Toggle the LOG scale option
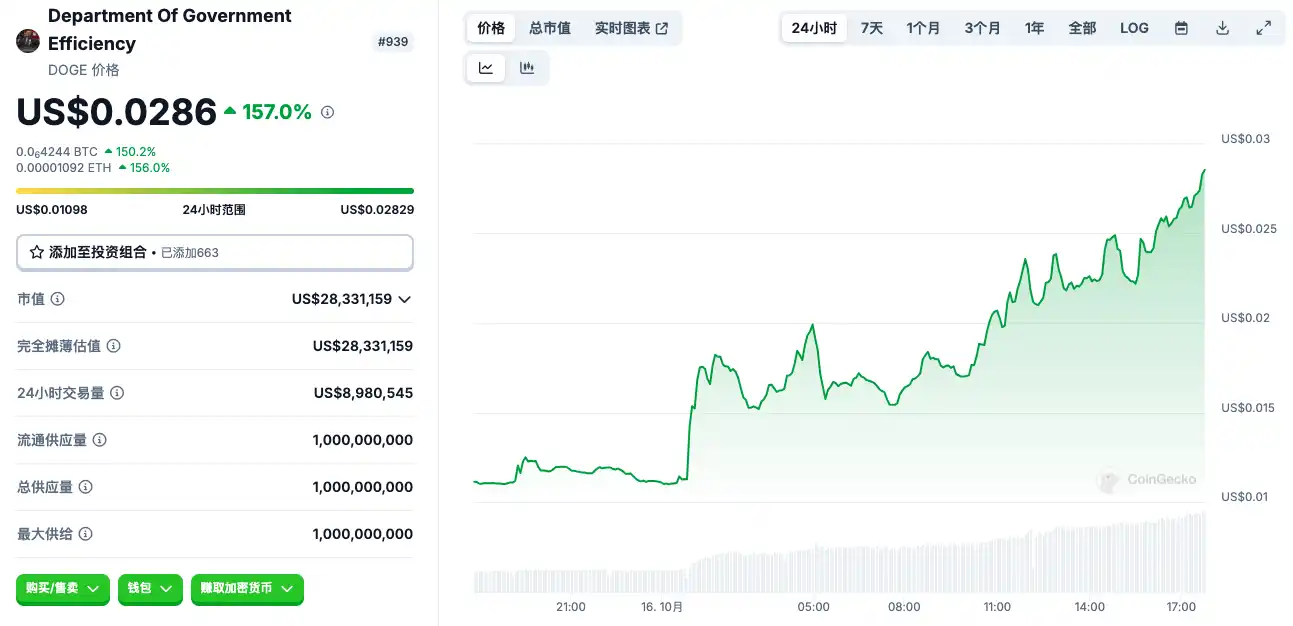 click(x=1134, y=28)
